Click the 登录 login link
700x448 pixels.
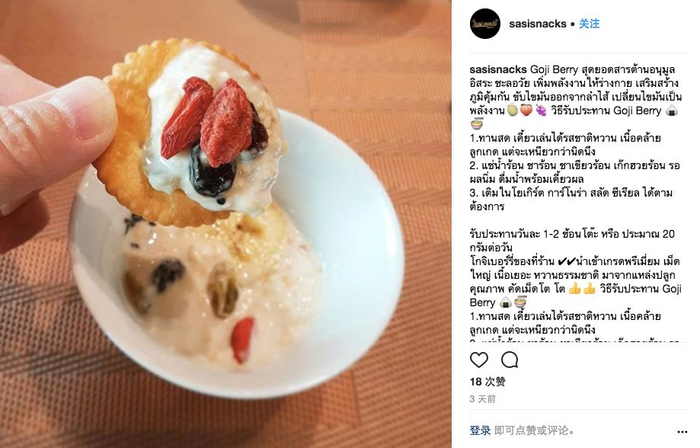[x=480, y=430]
